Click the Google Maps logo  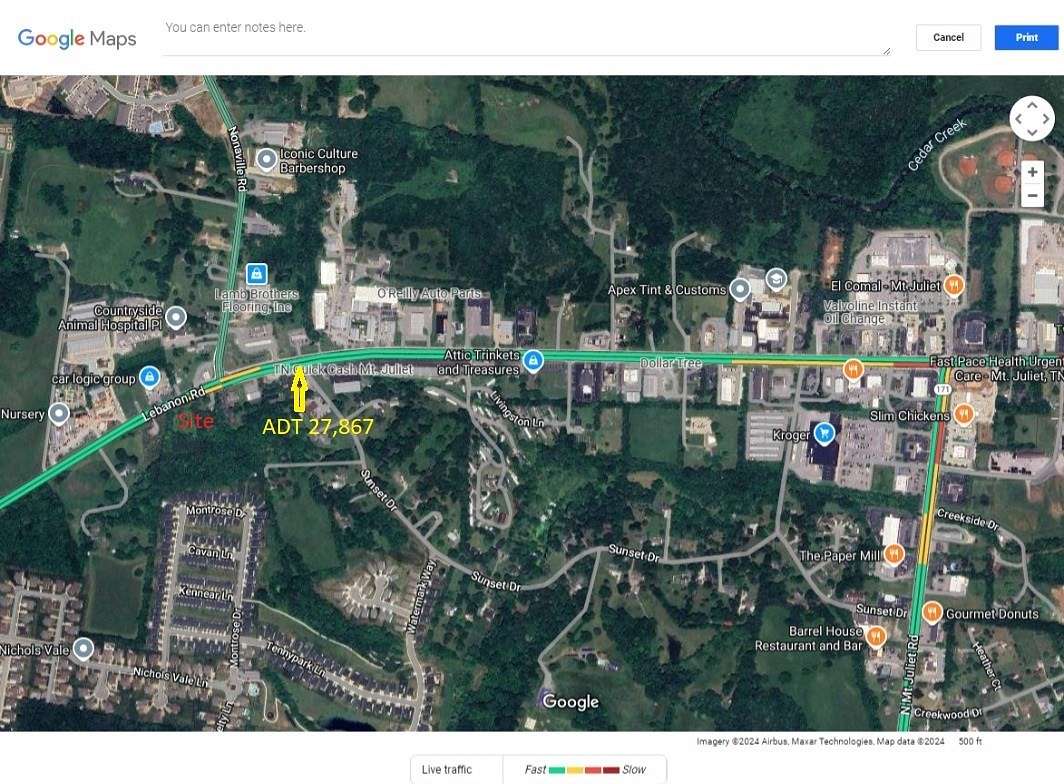click(x=76, y=38)
